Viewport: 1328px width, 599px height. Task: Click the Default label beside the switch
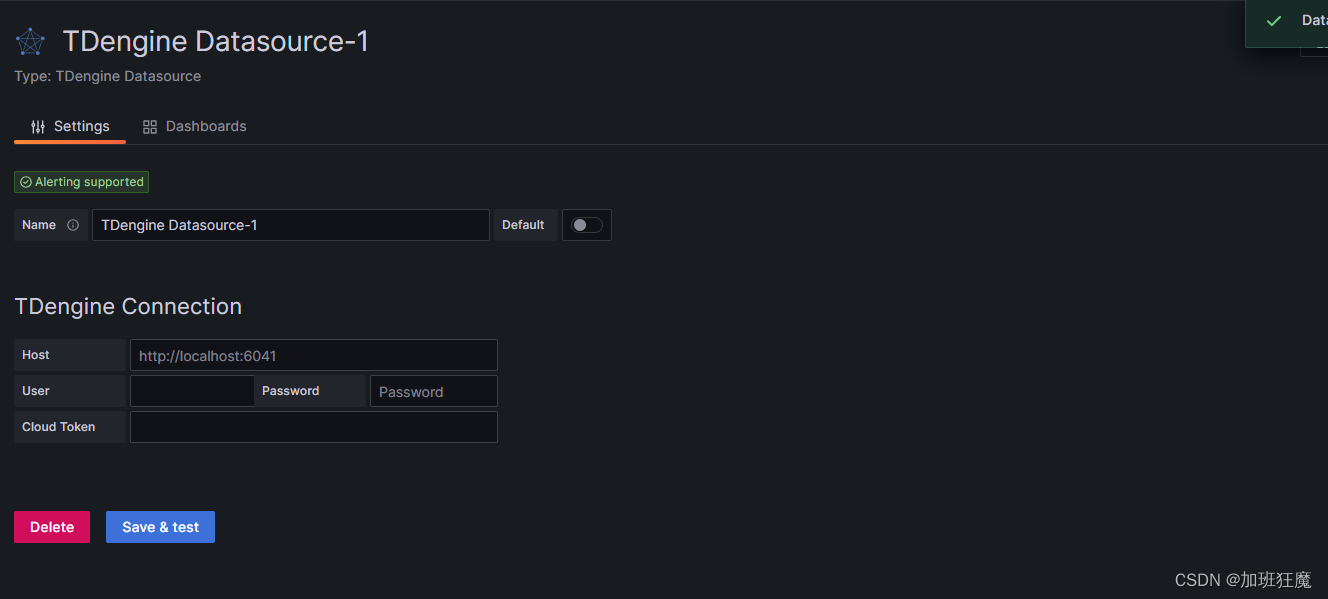point(523,225)
